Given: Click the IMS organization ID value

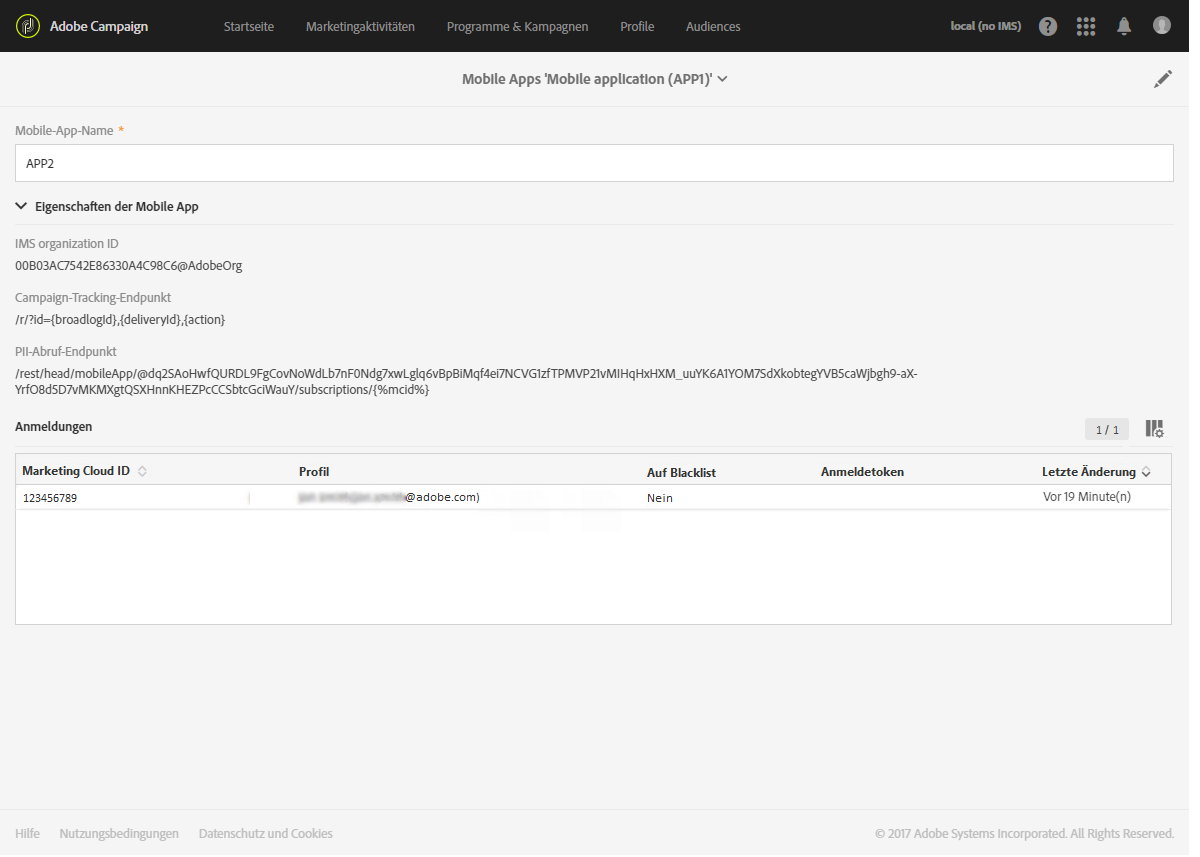Looking at the screenshot, I should 129,266.
